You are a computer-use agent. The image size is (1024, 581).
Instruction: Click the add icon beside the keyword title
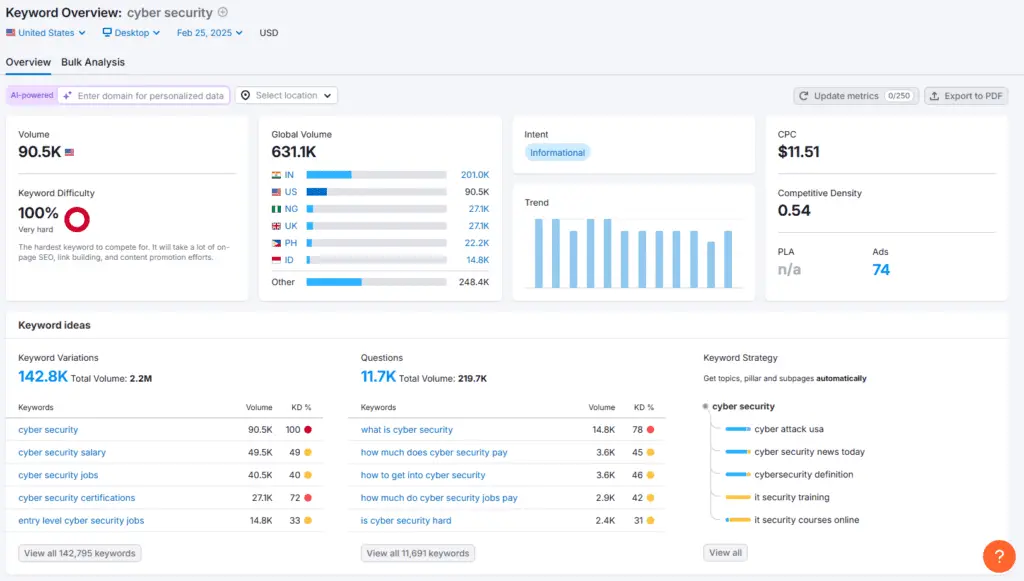pyautogui.click(x=221, y=12)
